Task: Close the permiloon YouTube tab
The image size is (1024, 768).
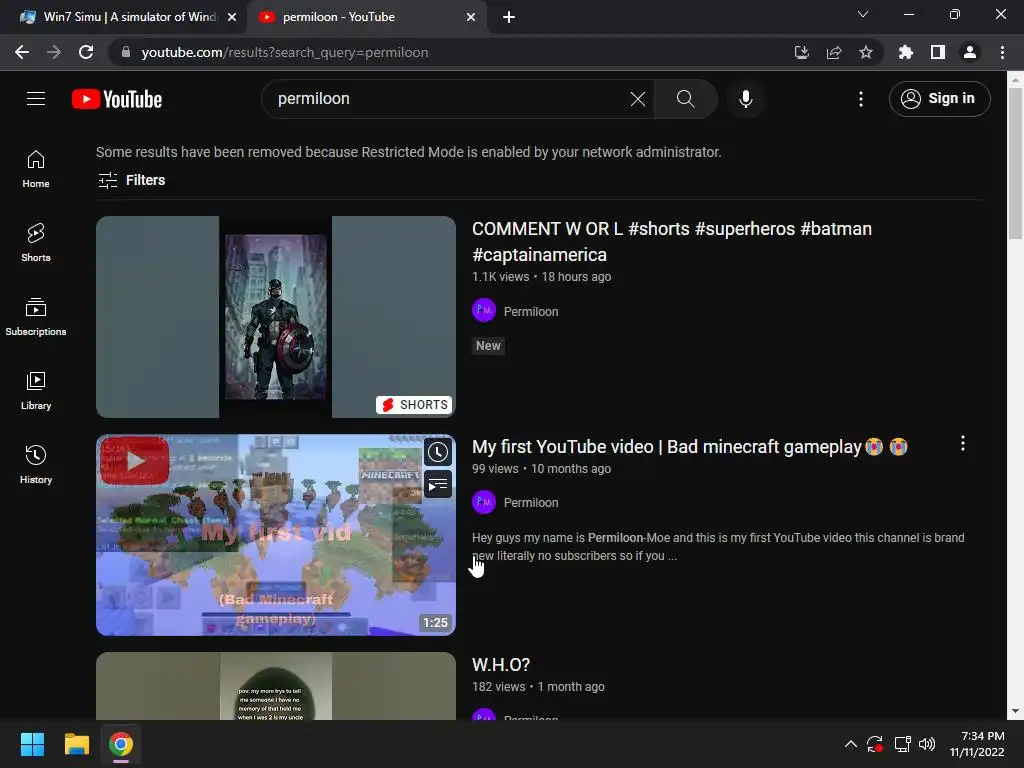Action: point(471,17)
